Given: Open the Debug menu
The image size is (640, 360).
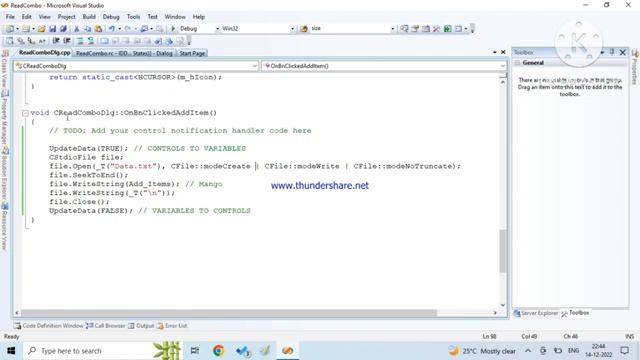Looking at the screenshot, I should point(111,17).
